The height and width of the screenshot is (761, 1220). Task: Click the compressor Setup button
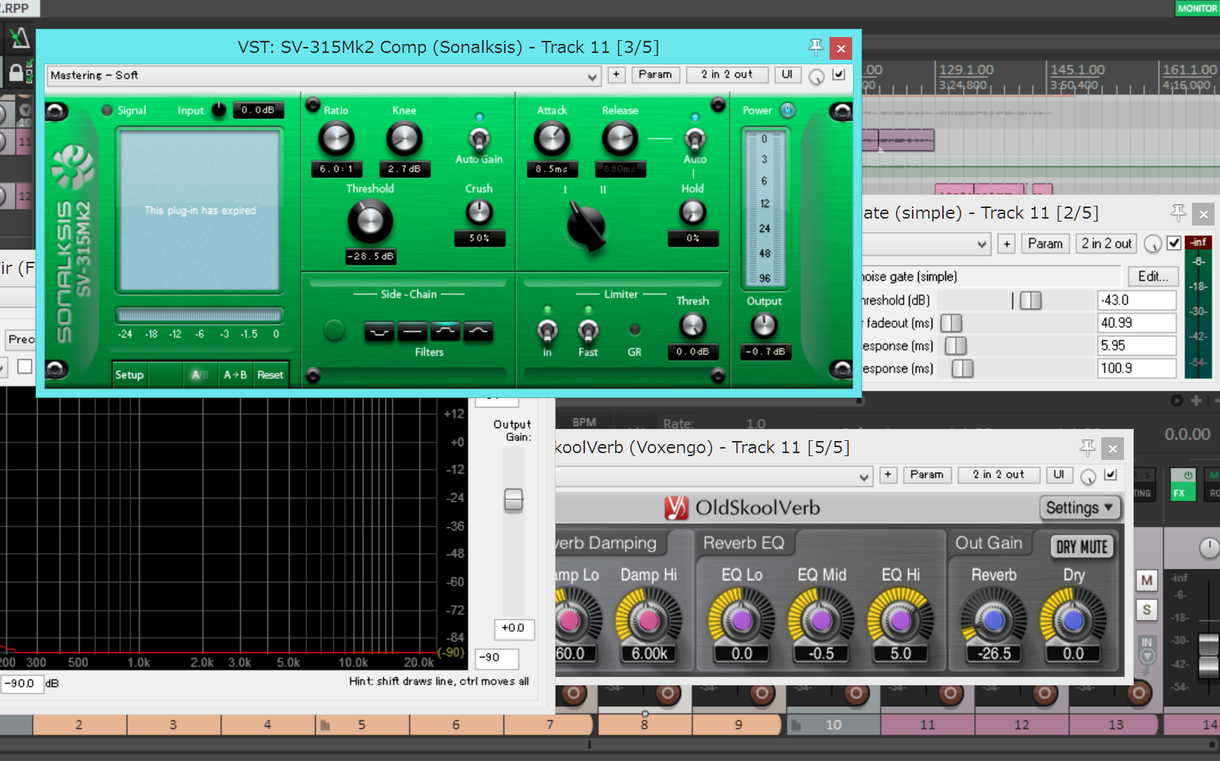pyautogui.click(x=130, y=375)
